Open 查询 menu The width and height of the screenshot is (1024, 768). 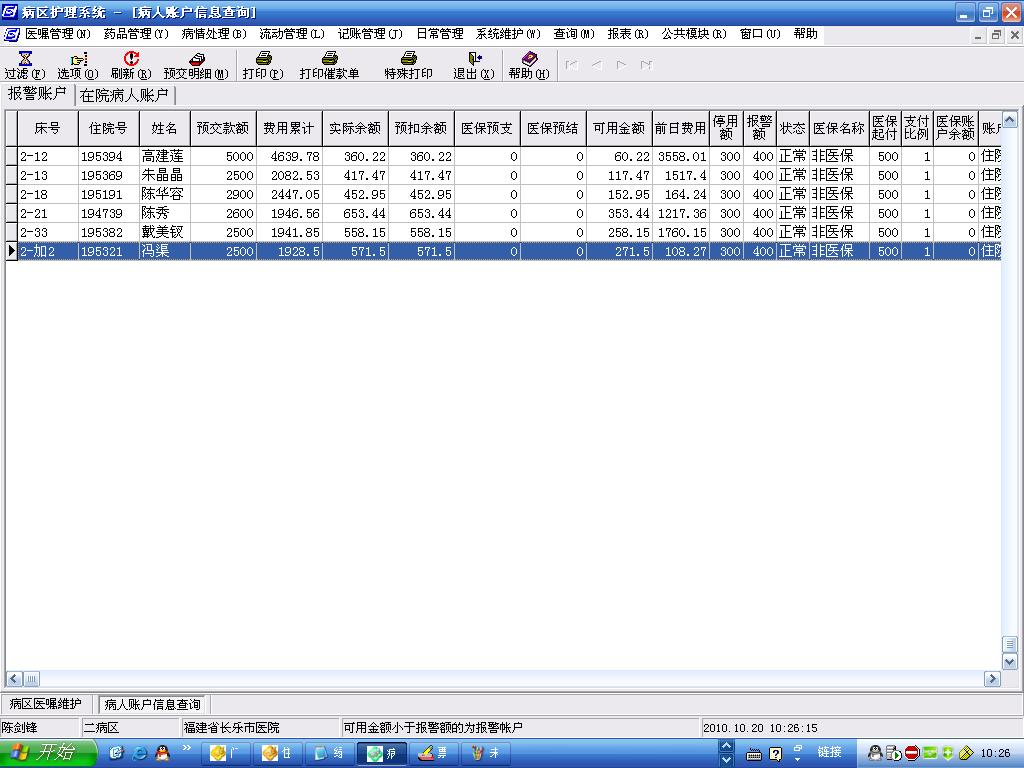pyautogui.click(x=574, y=34)
